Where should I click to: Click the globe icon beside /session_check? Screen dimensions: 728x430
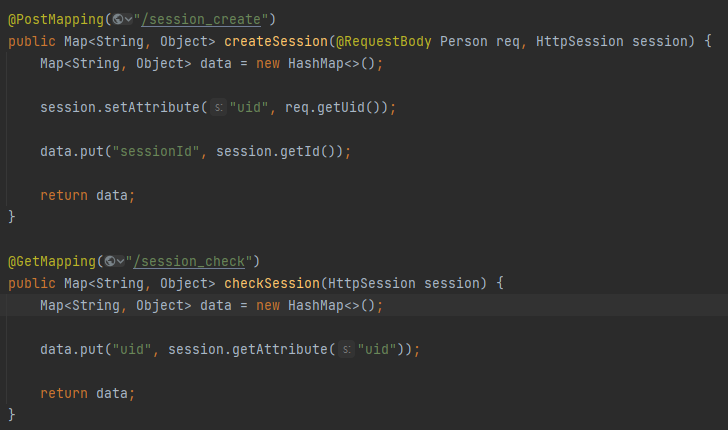tap(110, 261)
